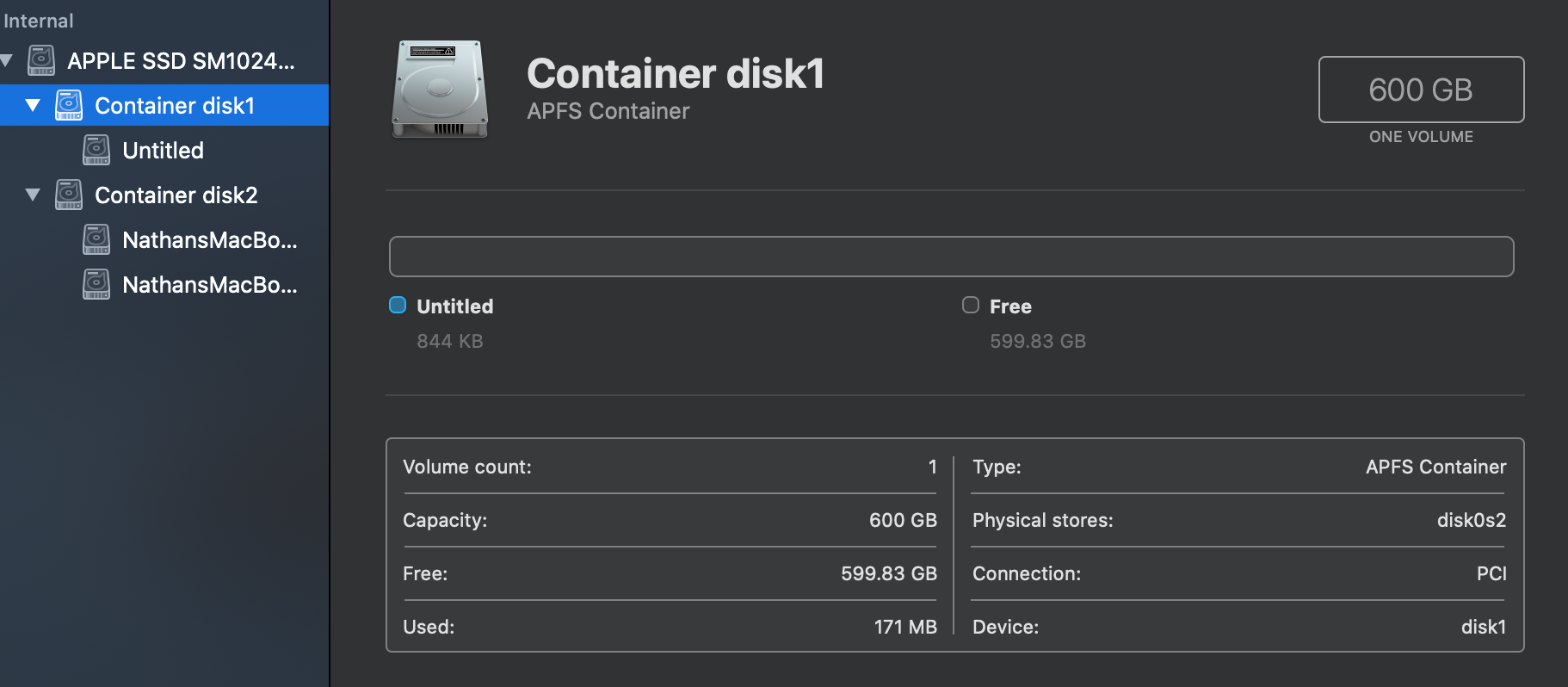Click the 600 GB capacity box
The height and width of the screenshot is (687, 1568).
click(x=1421, y=90)
